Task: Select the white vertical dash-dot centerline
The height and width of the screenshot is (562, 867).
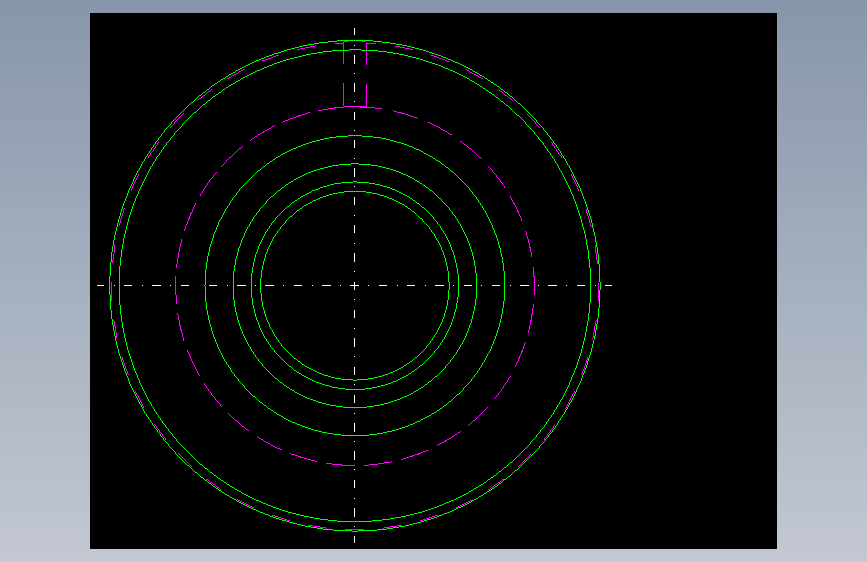Action: click(x=354, y=285)
